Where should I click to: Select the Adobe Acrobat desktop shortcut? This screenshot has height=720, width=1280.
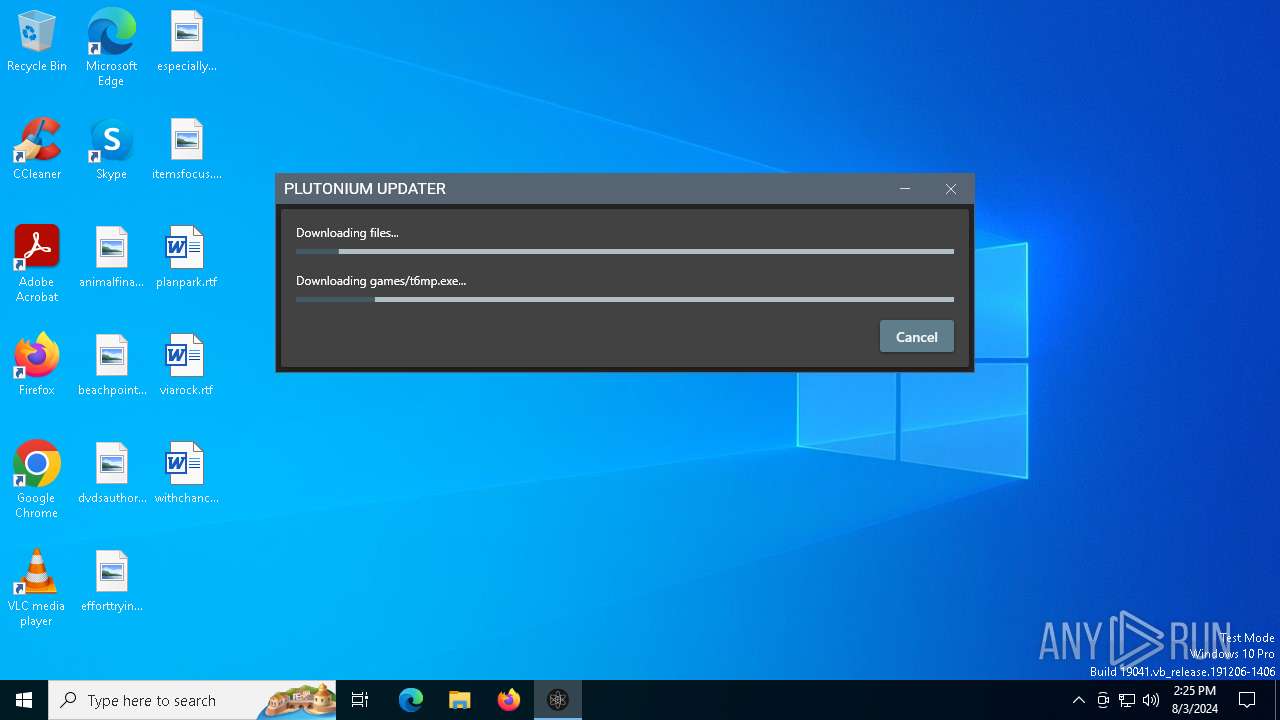click(x=37, y=263)
